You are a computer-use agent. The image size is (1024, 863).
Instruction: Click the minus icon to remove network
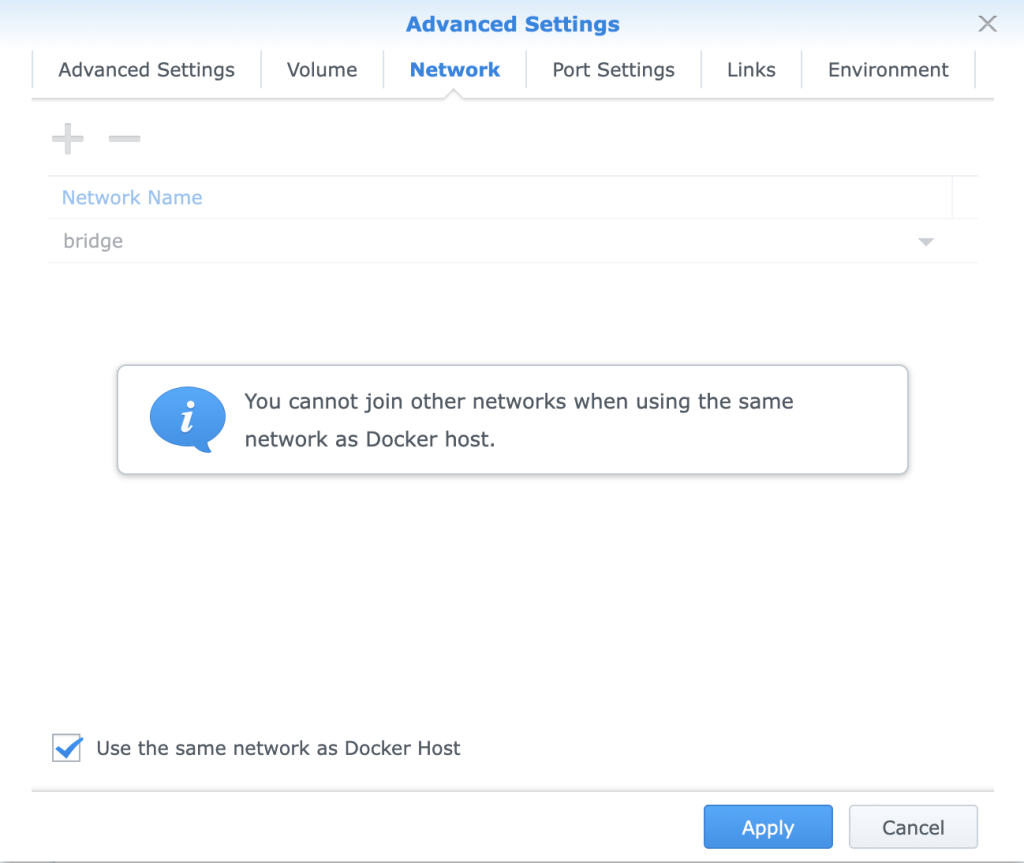coord(124,138)
